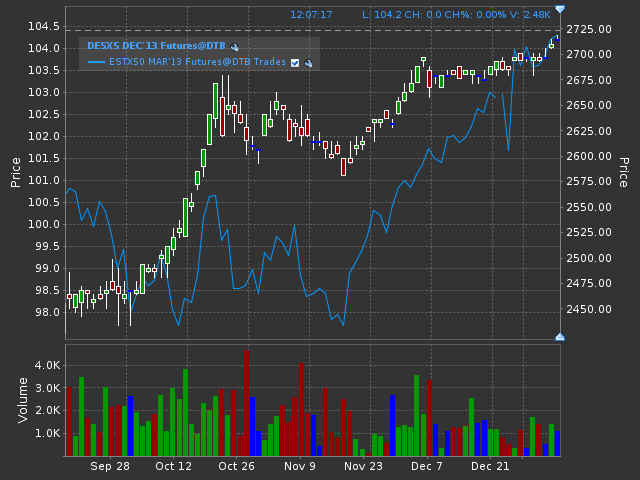Click the Dec 7 date label
The width and height of the screenshot is (640, 480).
[427, 466]
